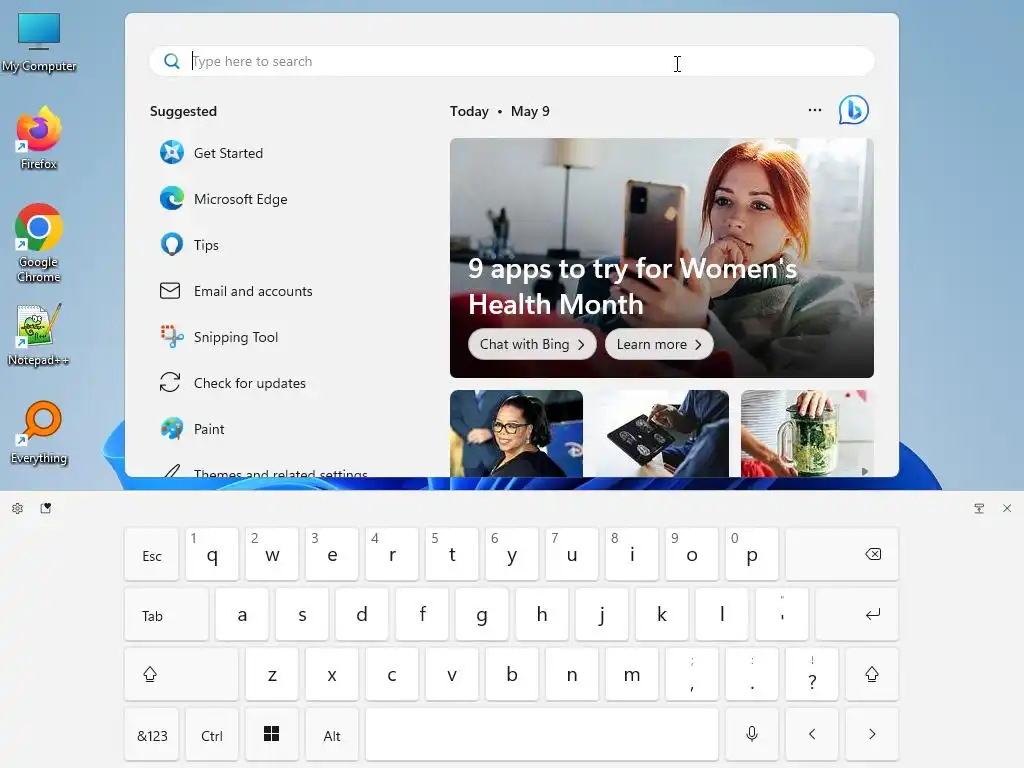Click the Suggested heading
Viewport: 1024px width, 768px height.
tap(184, 111)
